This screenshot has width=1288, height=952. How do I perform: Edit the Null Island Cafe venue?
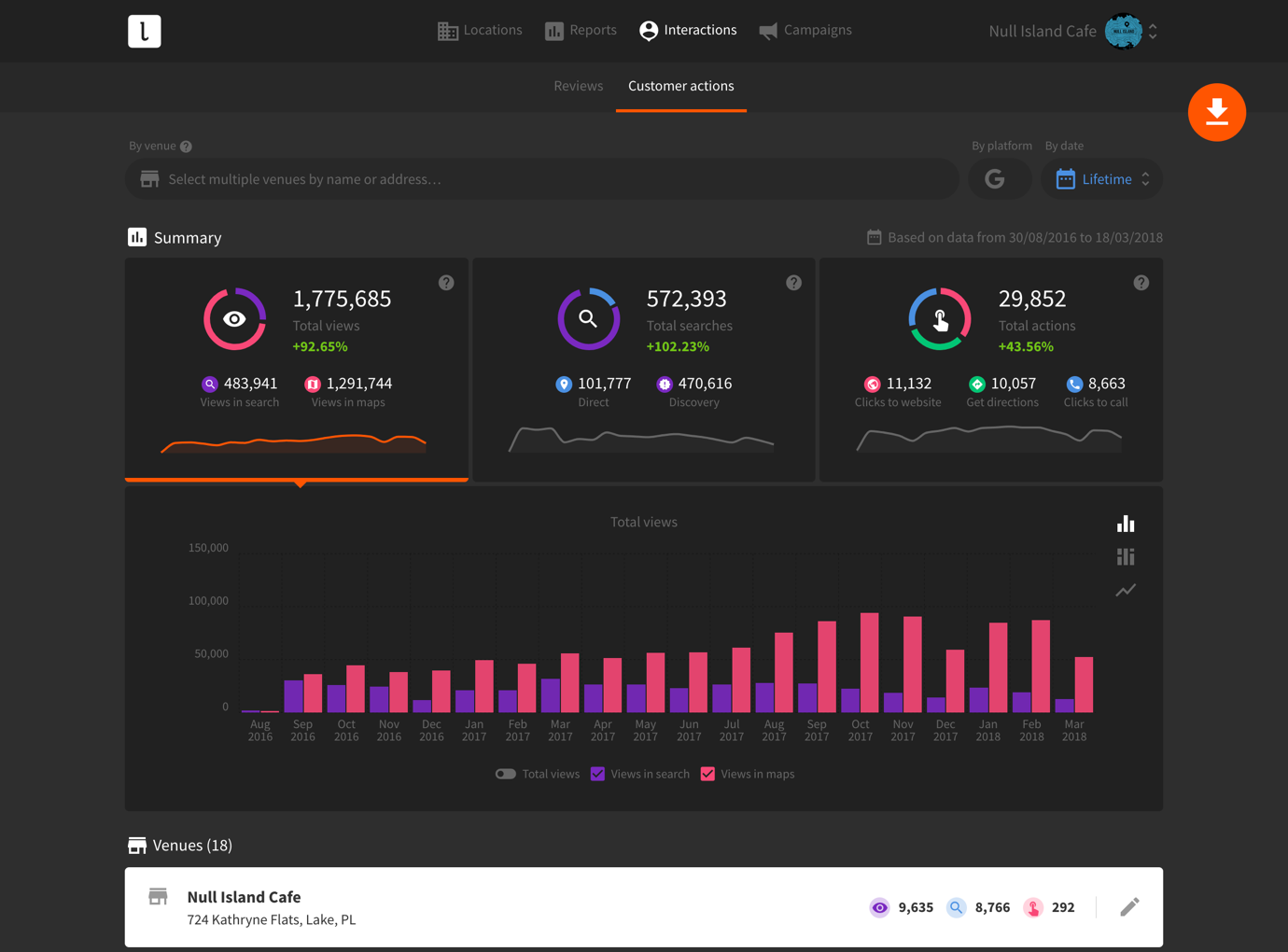[1129, 907]
